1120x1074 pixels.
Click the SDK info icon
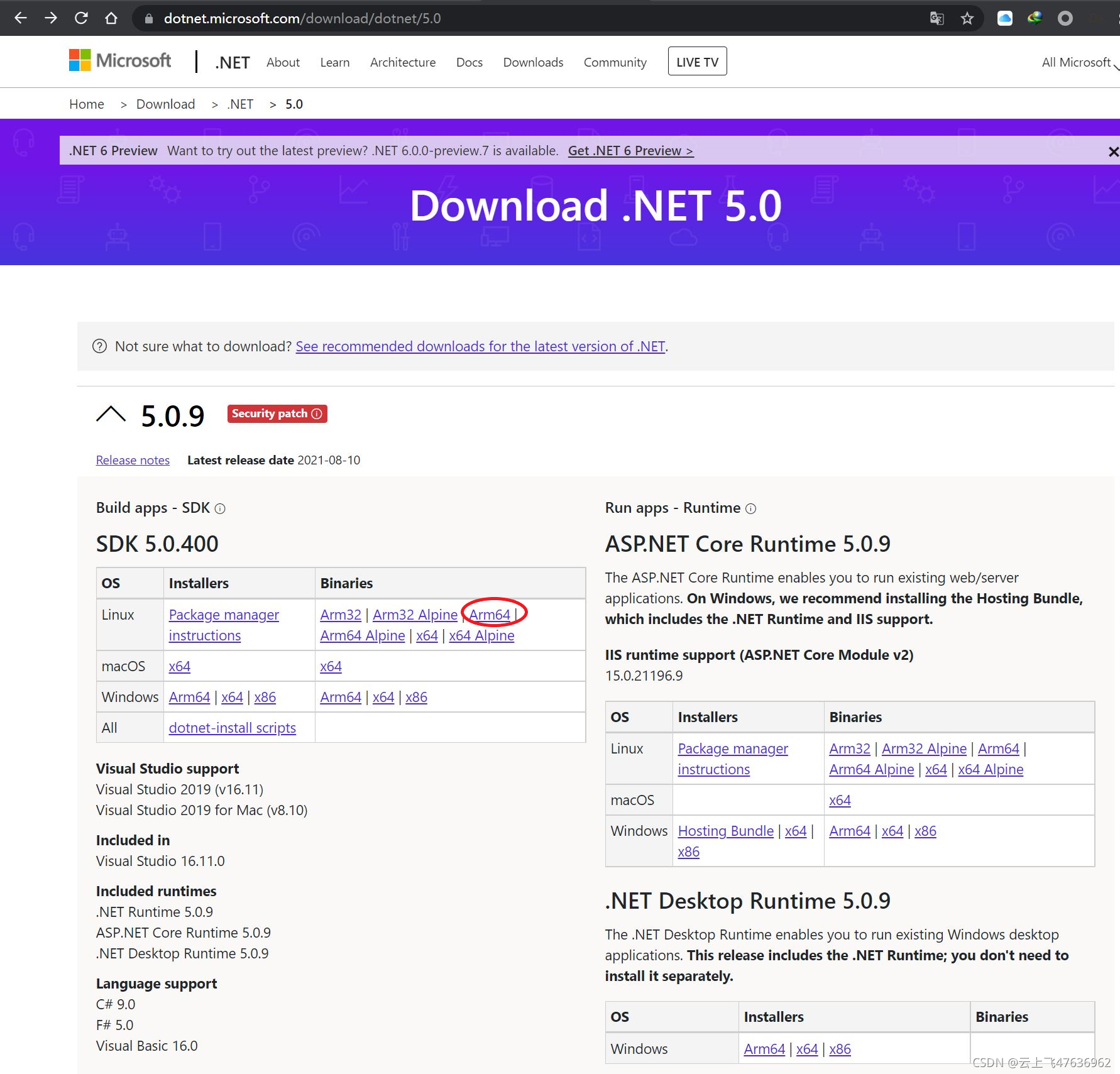coord(220,509)
